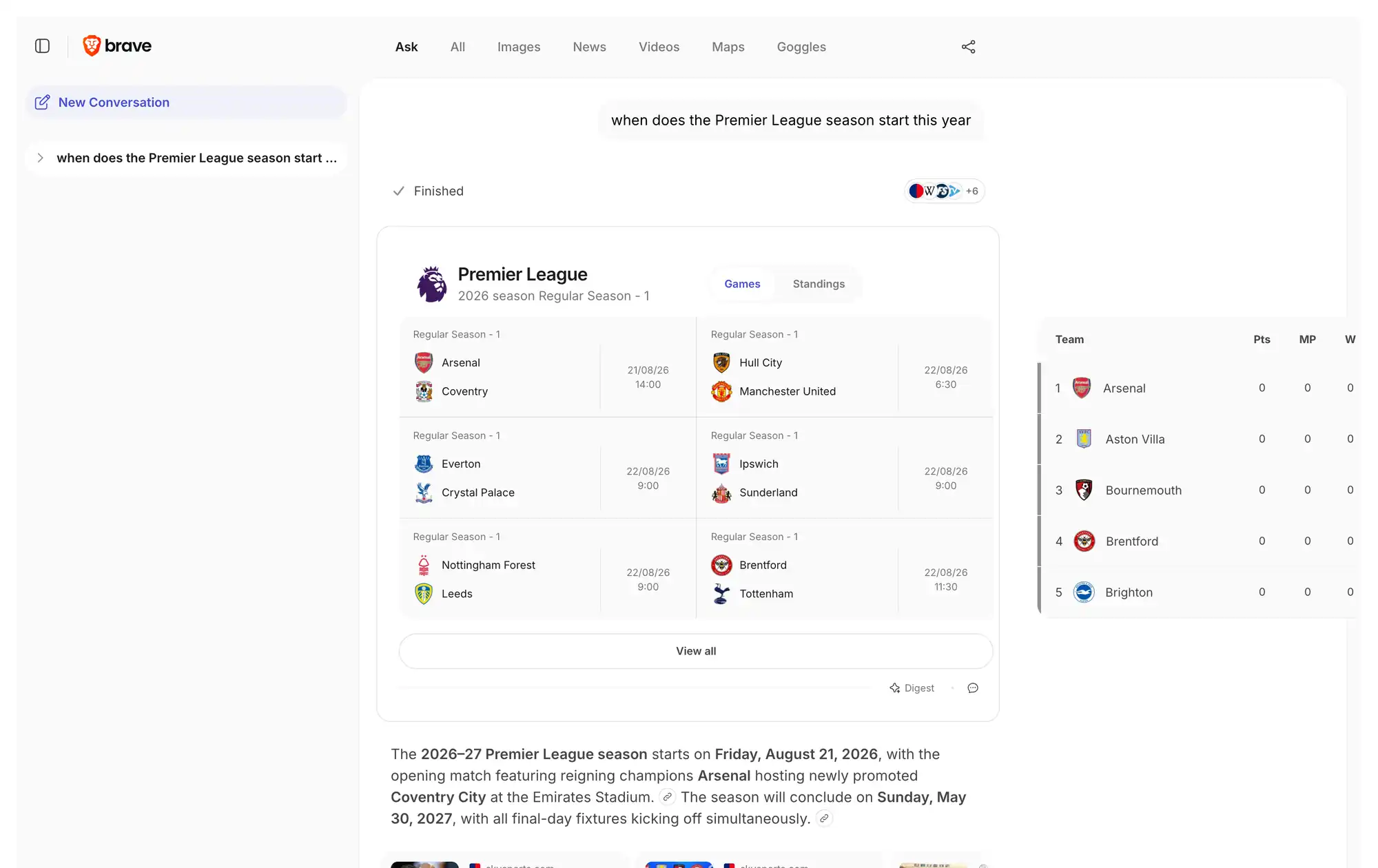Click citation link icon after Emirates Stadium
The height and width of the screenshot is (868, 1378).
(667, 798)
